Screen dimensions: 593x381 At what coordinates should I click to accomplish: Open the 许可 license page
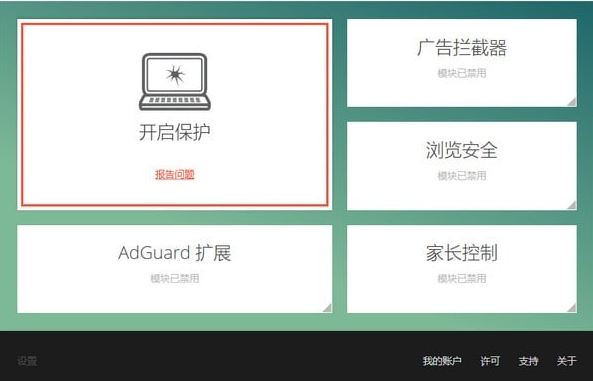(490, 361)
